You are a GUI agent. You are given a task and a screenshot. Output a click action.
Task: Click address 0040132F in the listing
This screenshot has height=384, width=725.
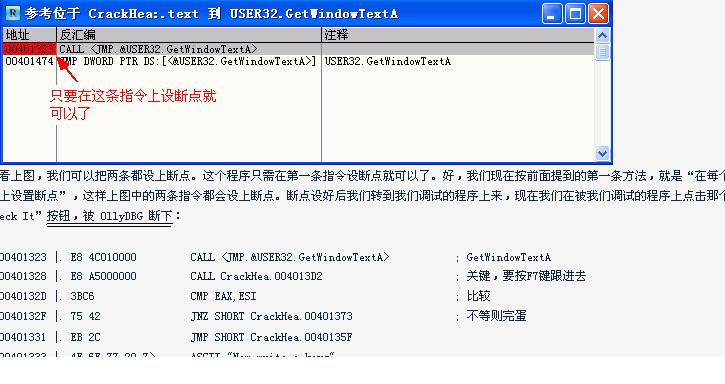pos(23,316)
